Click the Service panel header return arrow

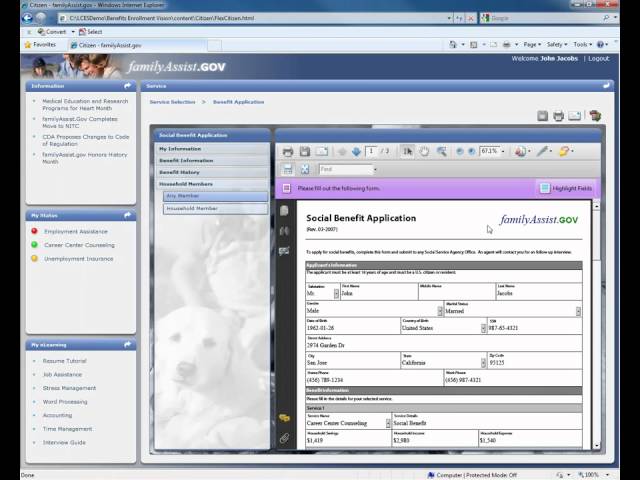click(x=606, y=86)
